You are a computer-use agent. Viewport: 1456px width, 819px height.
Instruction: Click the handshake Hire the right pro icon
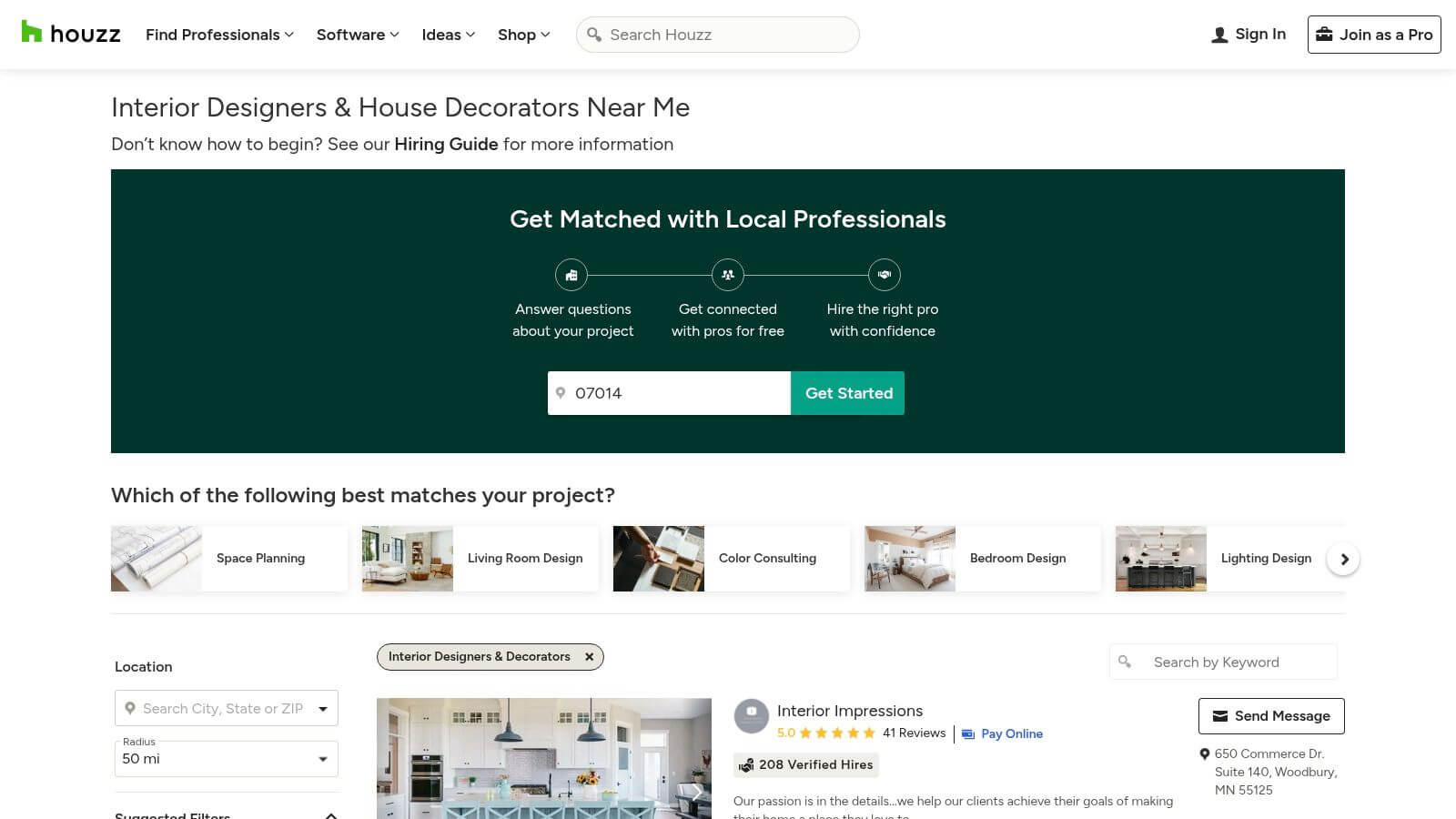(885, 275)
